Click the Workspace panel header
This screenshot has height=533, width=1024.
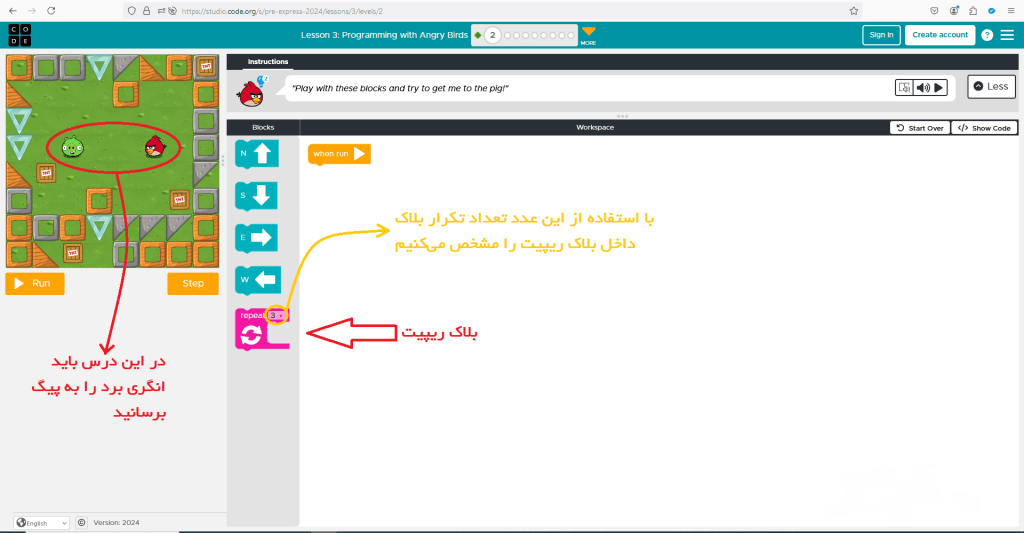tap(595, 127)
